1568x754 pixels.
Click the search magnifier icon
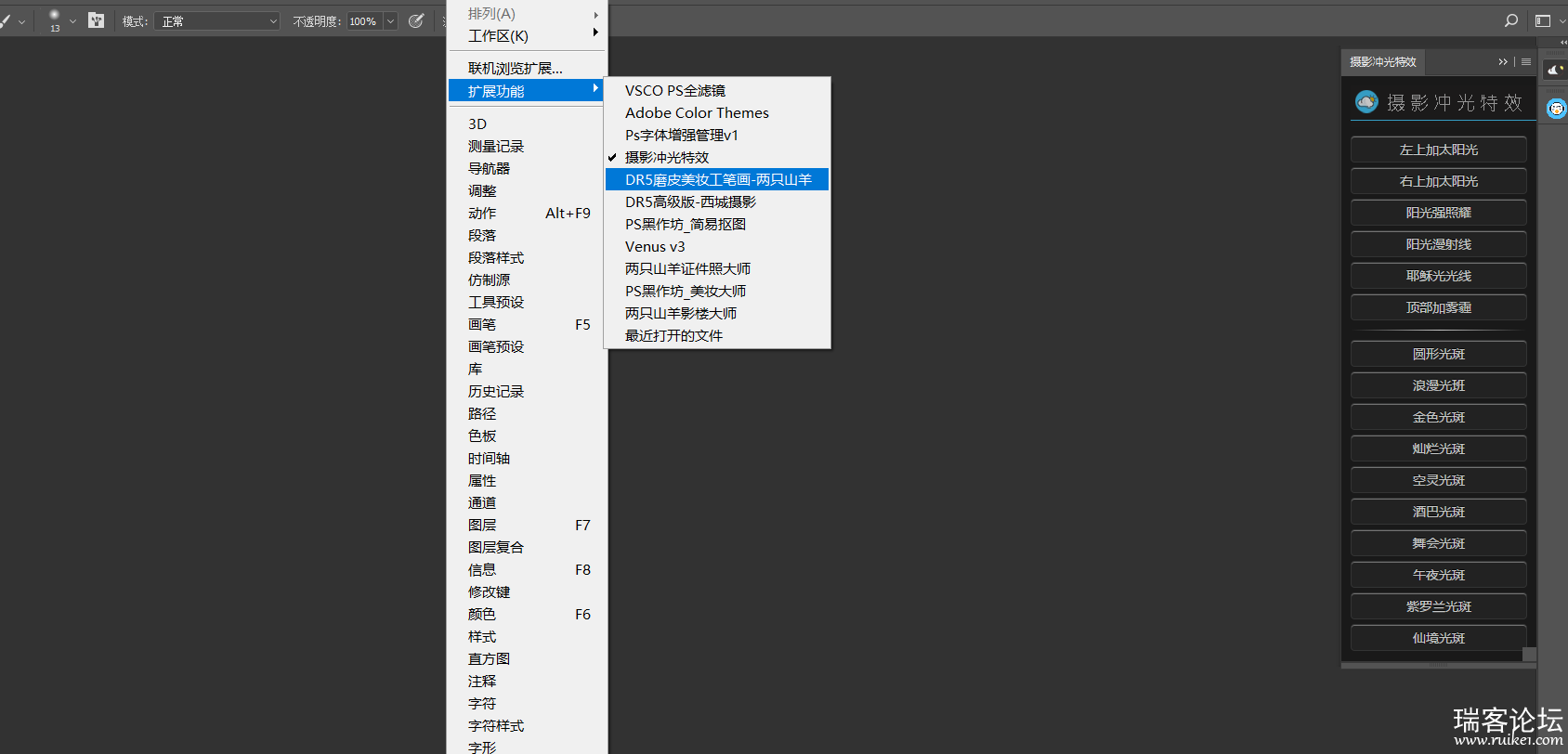click(1511, 20)
